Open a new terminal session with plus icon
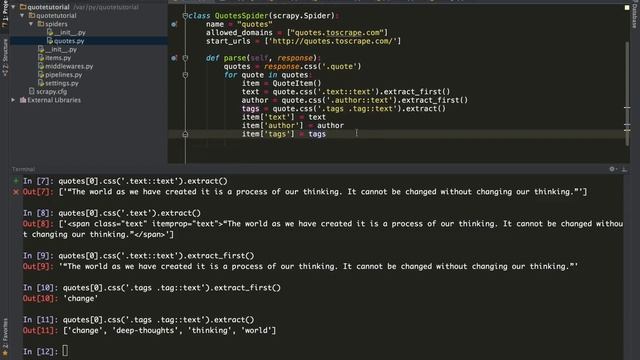640x360 pixels. pos(16,181)
